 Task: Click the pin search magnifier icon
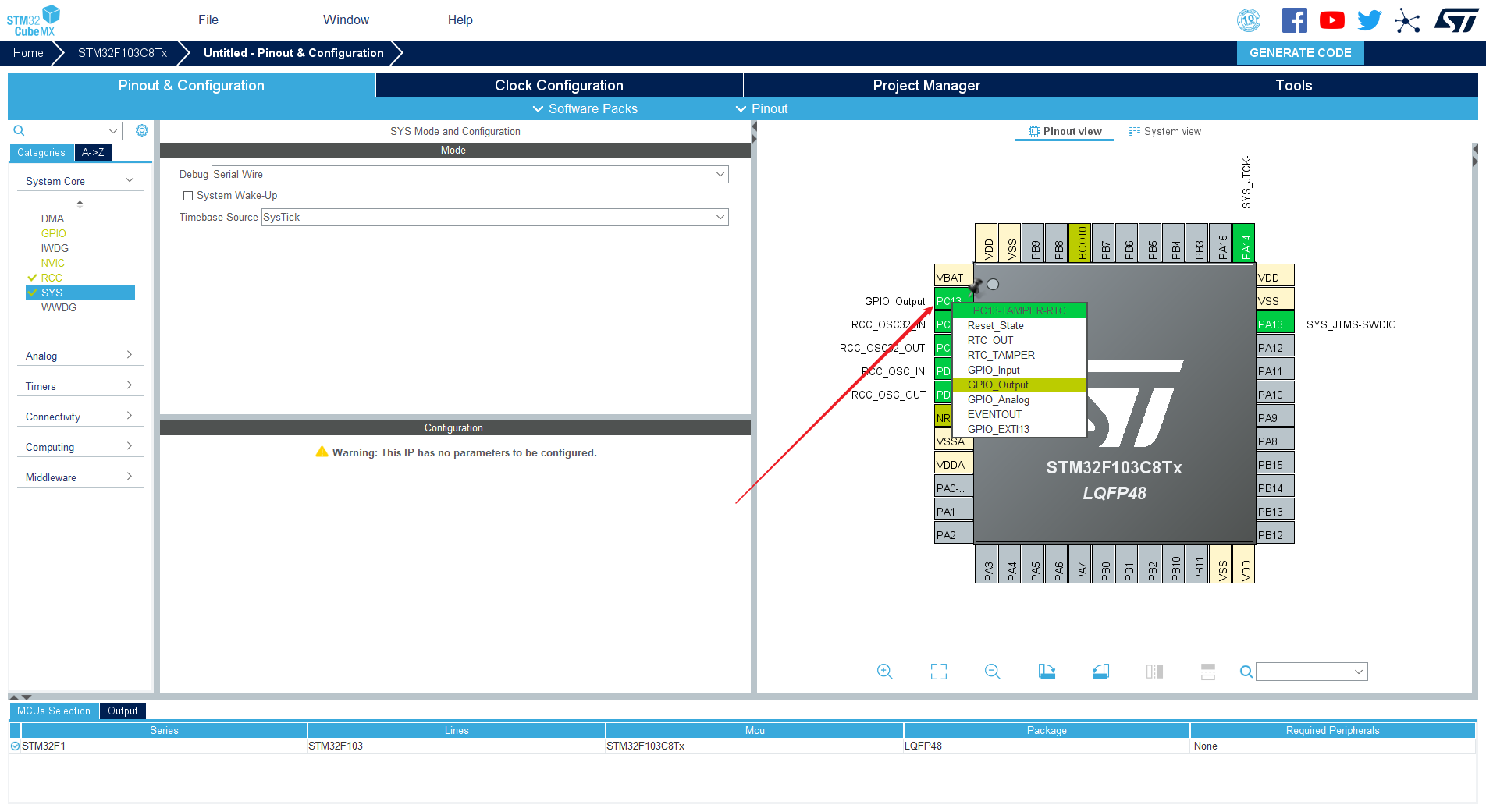(x=1246, y=672)
